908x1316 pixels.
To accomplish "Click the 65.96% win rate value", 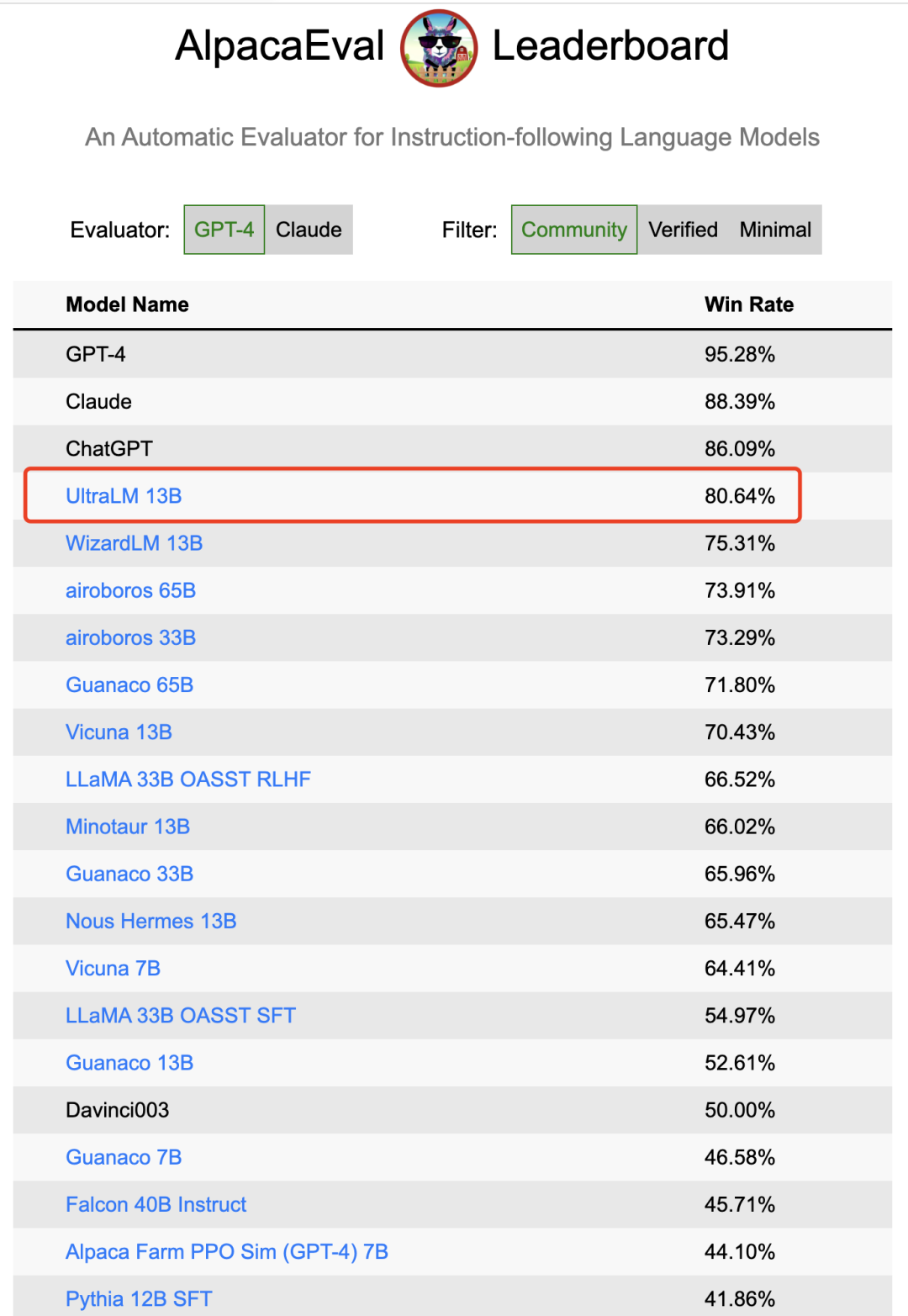I will pyautogui.click(x=740, y=874).
